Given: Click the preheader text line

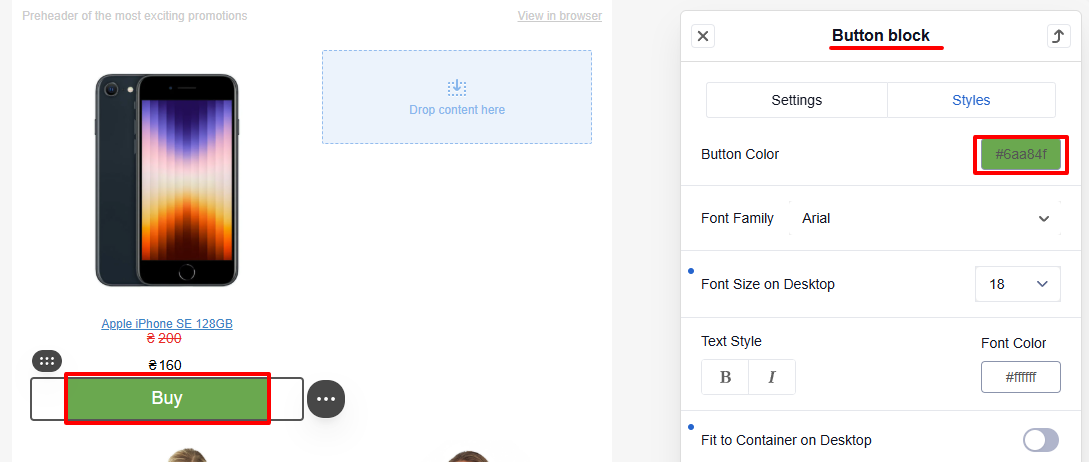Looking at the screenshot, I should pos(135,15).
